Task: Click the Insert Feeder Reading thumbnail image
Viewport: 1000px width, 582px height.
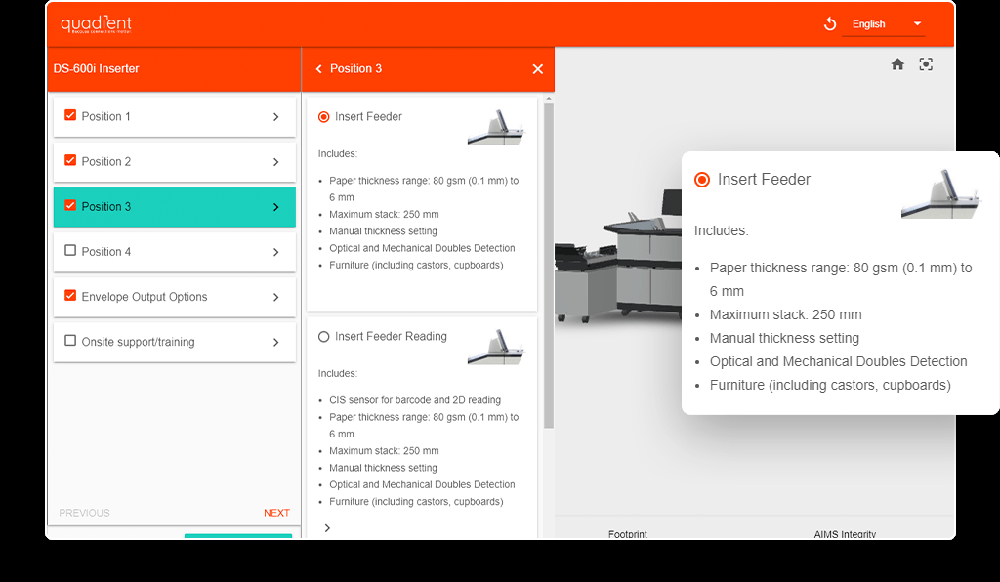Action: point(496,347)
